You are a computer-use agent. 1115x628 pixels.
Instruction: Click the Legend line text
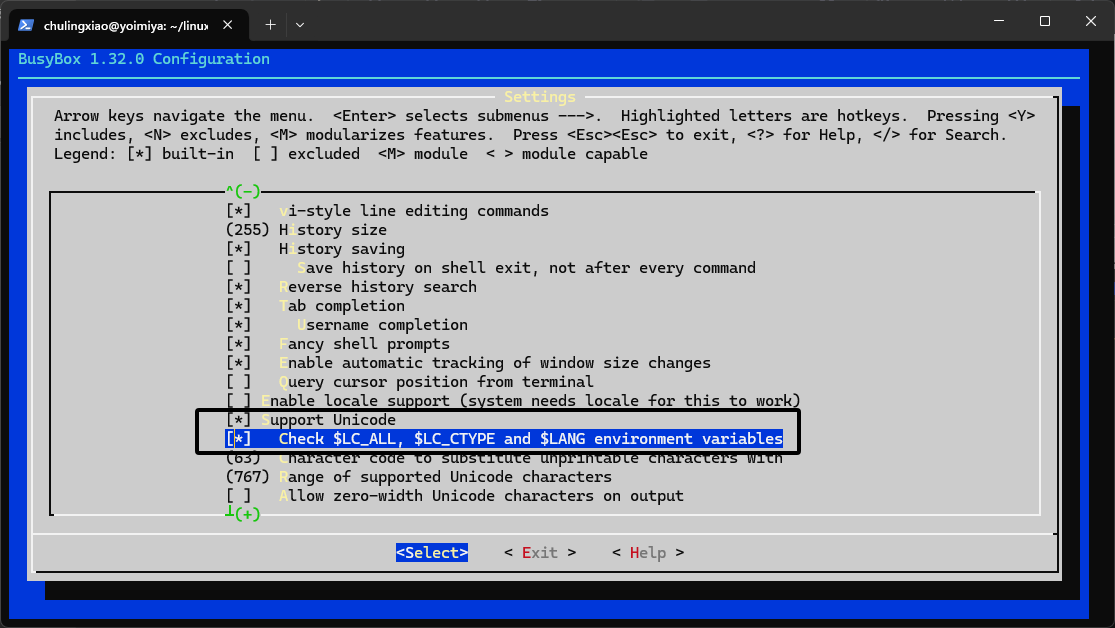coord(351,154)
